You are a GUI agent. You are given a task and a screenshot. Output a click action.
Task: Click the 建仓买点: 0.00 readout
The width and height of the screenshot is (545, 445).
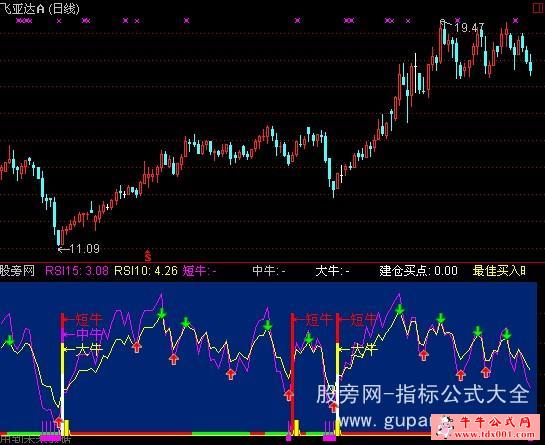(418, 270)
